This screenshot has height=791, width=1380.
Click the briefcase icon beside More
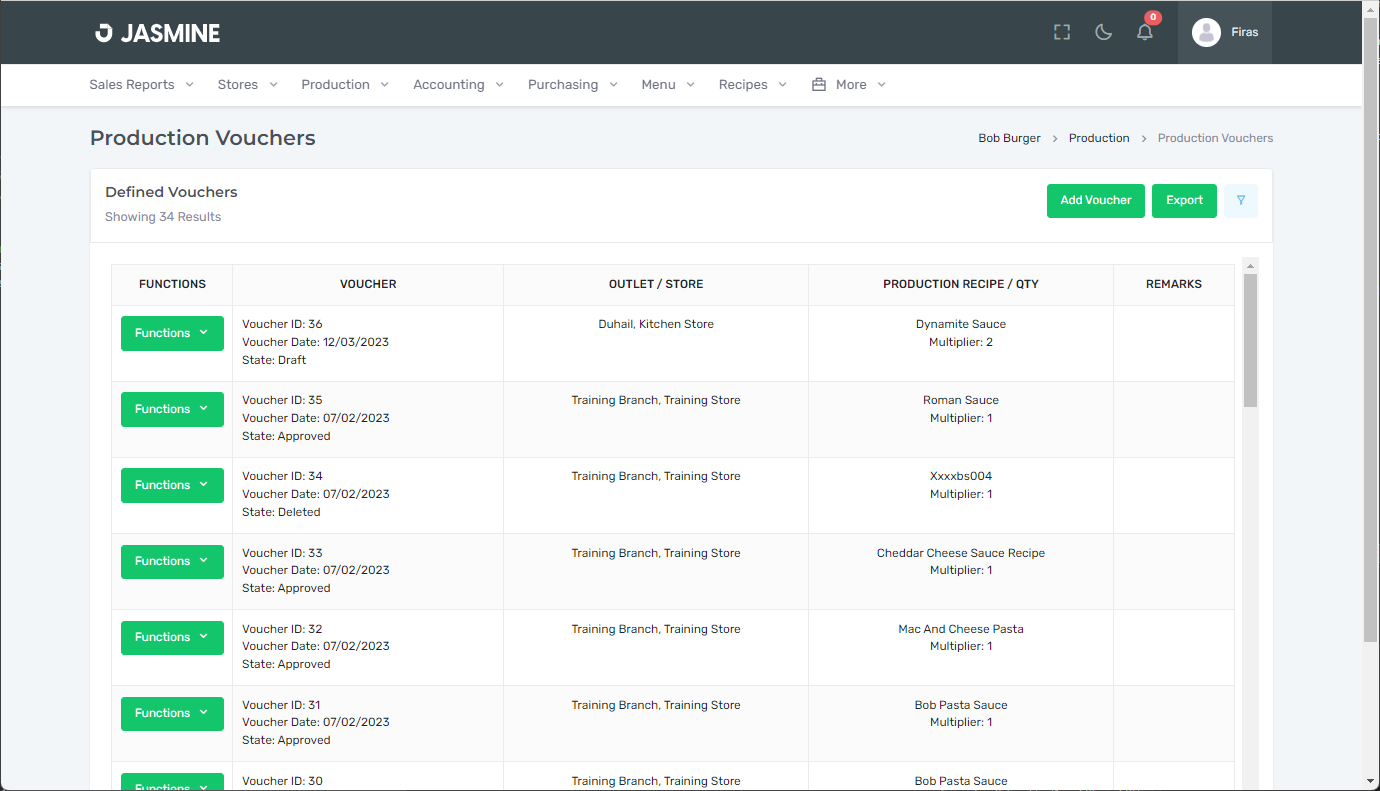(x=819, y=85)
